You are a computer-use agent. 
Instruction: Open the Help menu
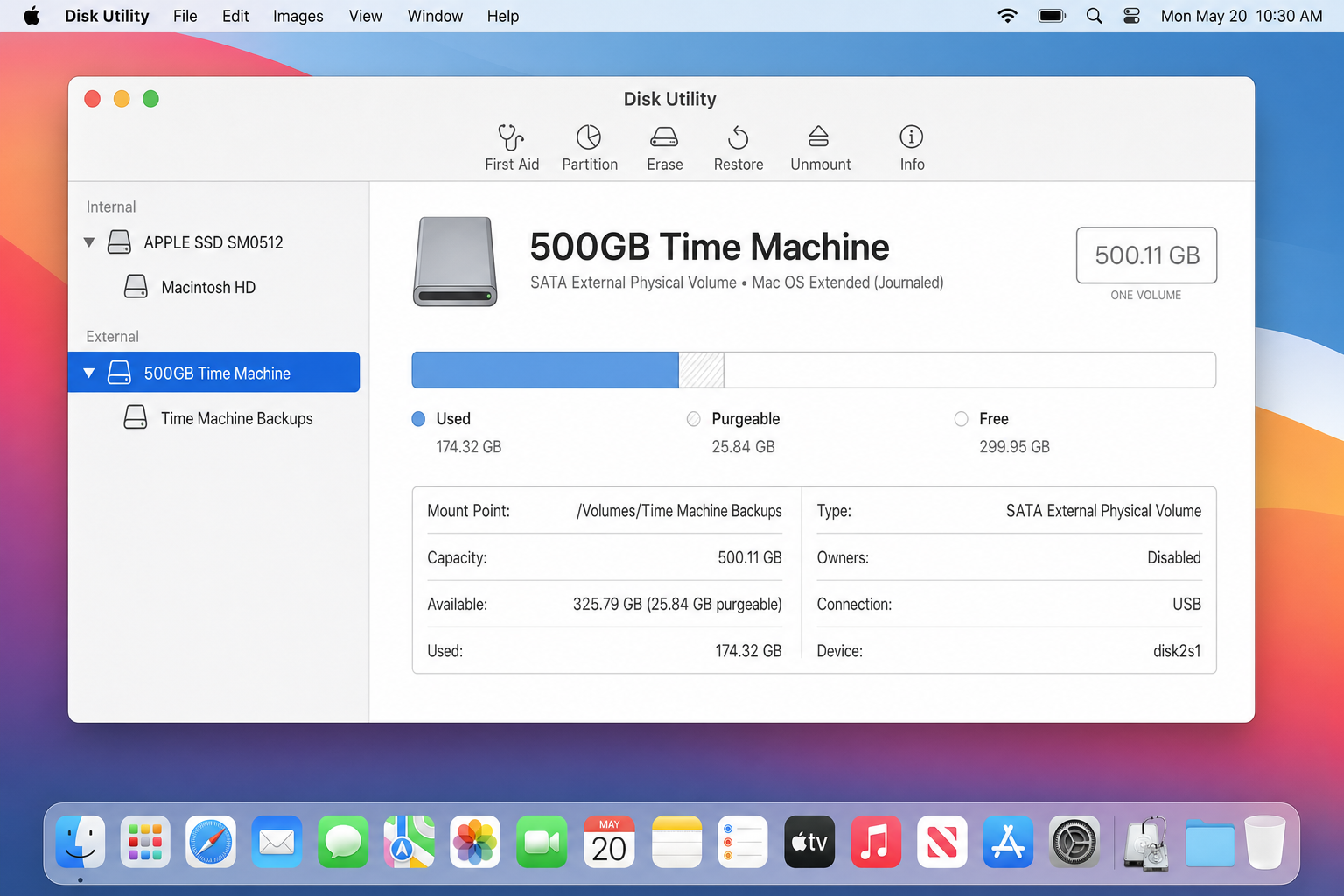pyautogui.click(x=502, y=16)
